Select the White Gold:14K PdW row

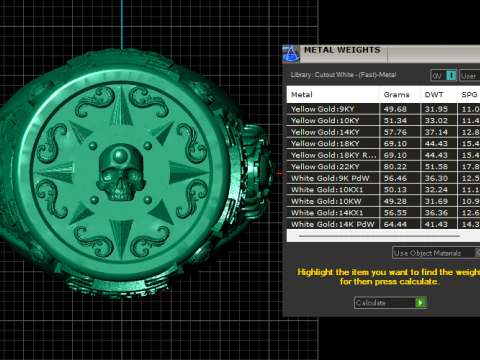[383, 224]
